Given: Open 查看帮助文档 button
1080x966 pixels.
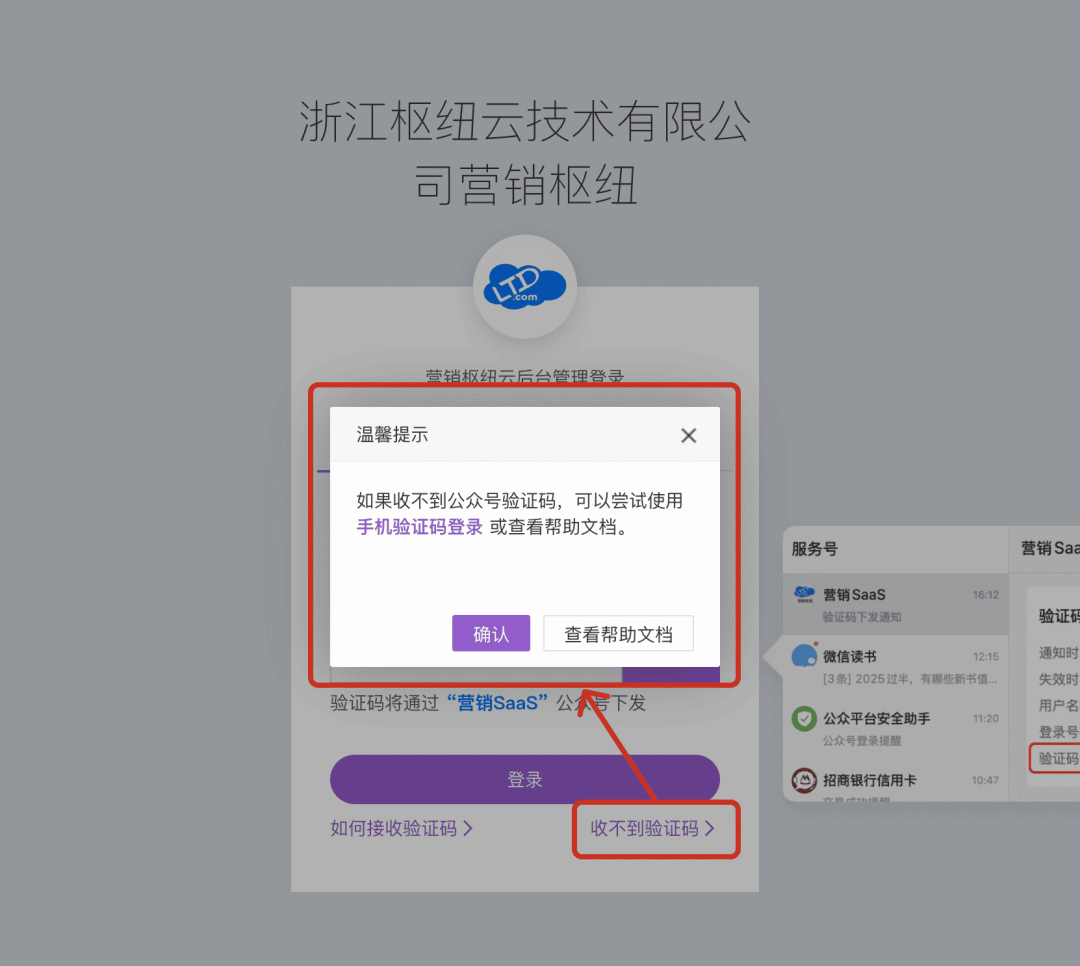Looking at the screenshot, I should click(x=619, y=633).
